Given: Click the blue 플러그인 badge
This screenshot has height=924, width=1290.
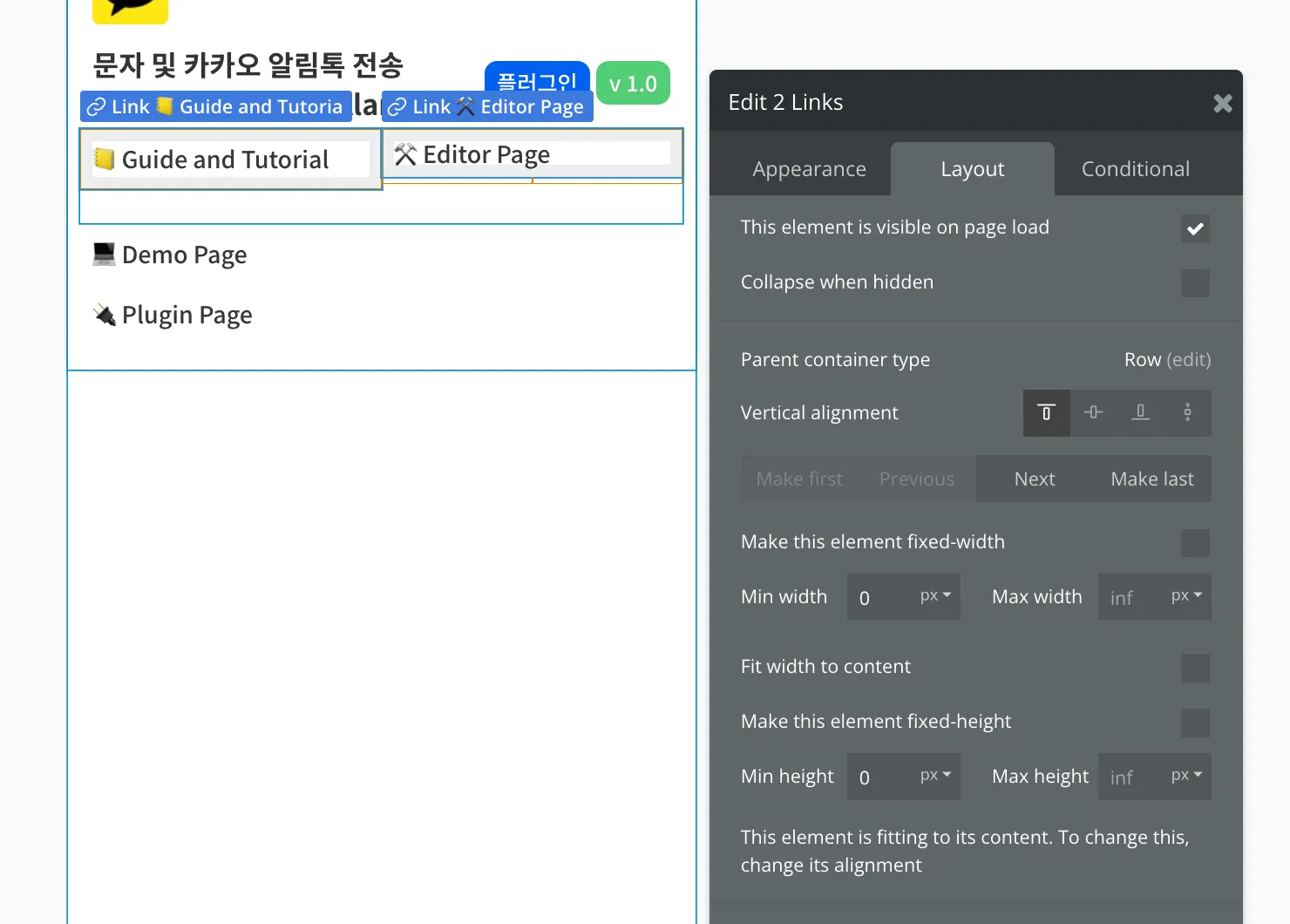Looking at the screenshot, I should 537,77.
